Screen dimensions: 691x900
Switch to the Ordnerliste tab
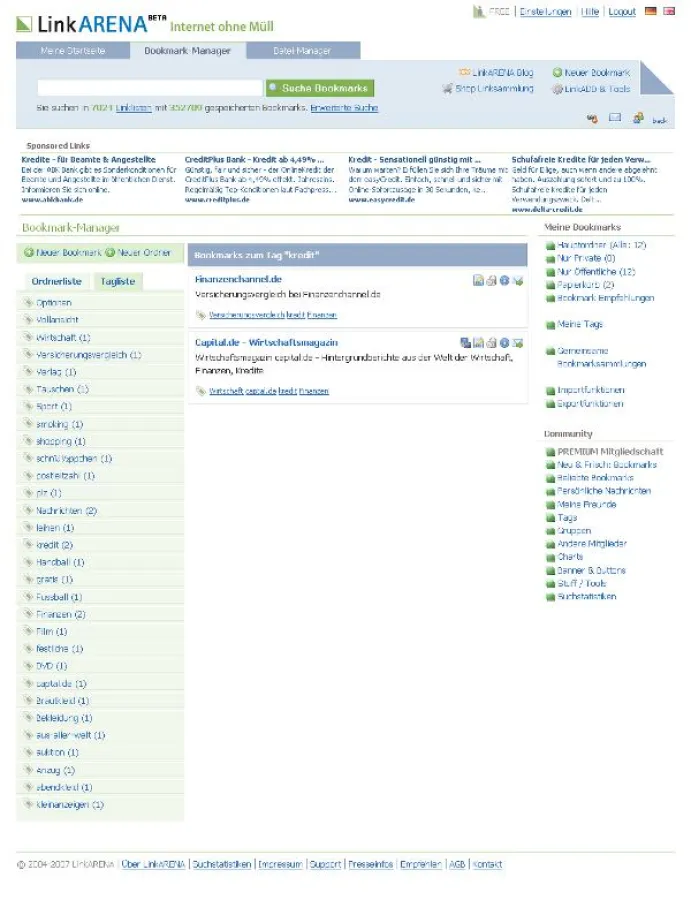(x=57, y=281)
